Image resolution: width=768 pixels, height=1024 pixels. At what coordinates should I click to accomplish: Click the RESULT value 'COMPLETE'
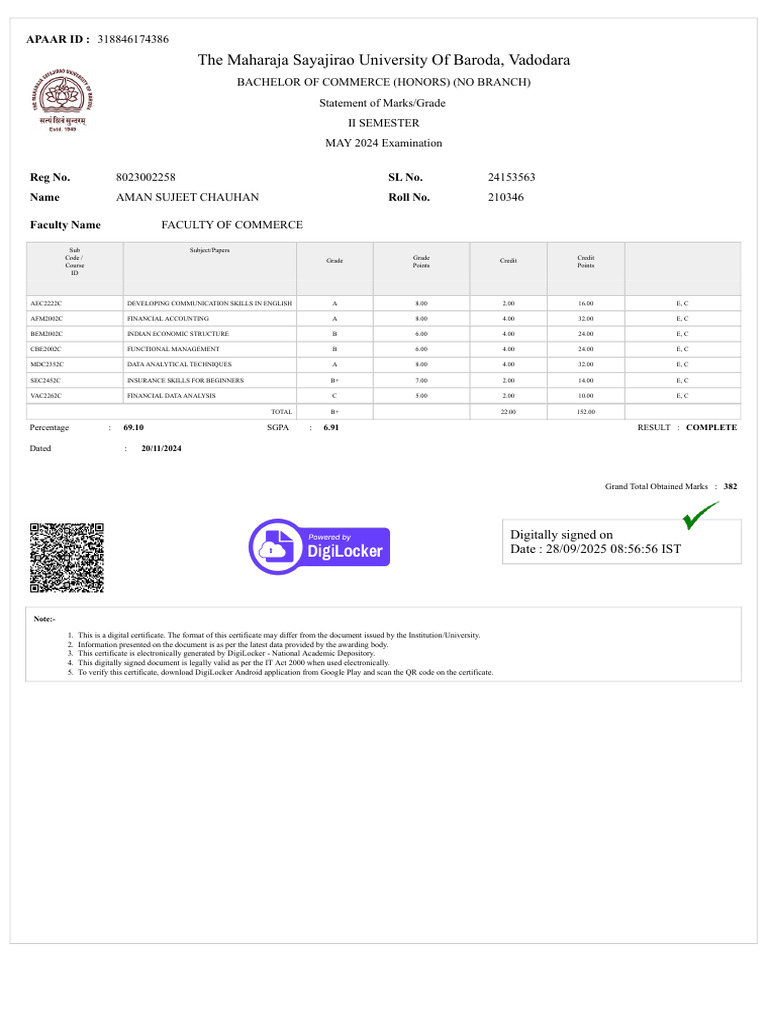711,427
